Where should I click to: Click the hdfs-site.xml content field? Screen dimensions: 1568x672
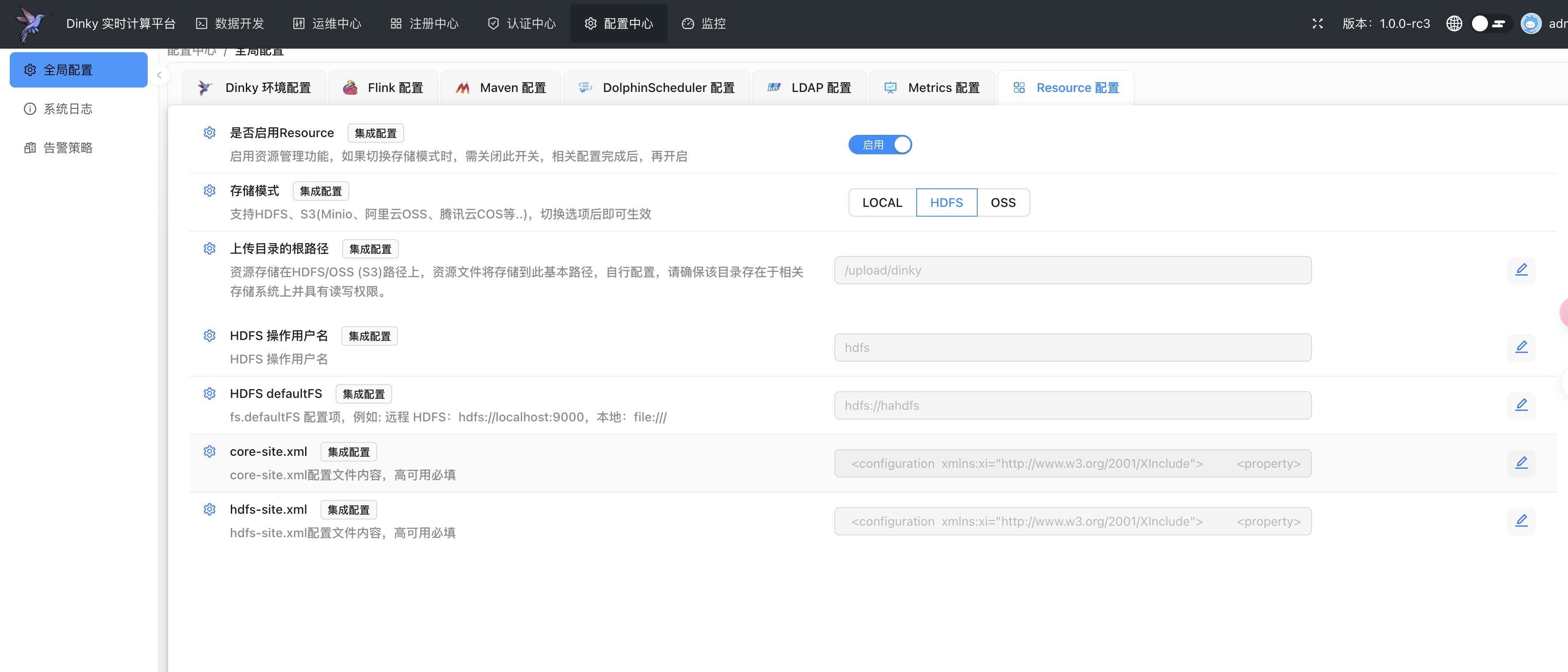(1072, 521)
